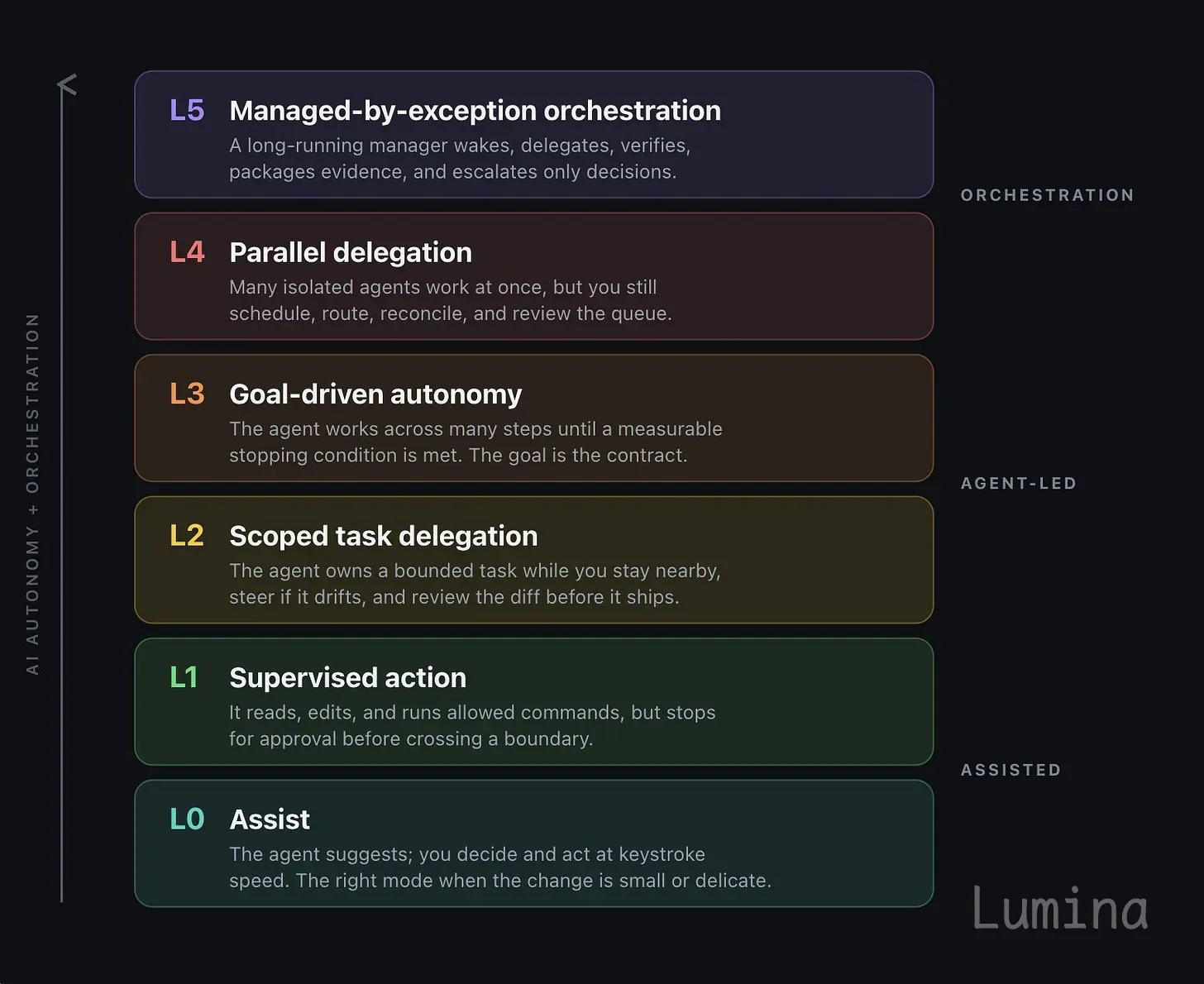1204x984 pixels.
Task: Click the AGENT-LED category label
Action: point(1019,483)
